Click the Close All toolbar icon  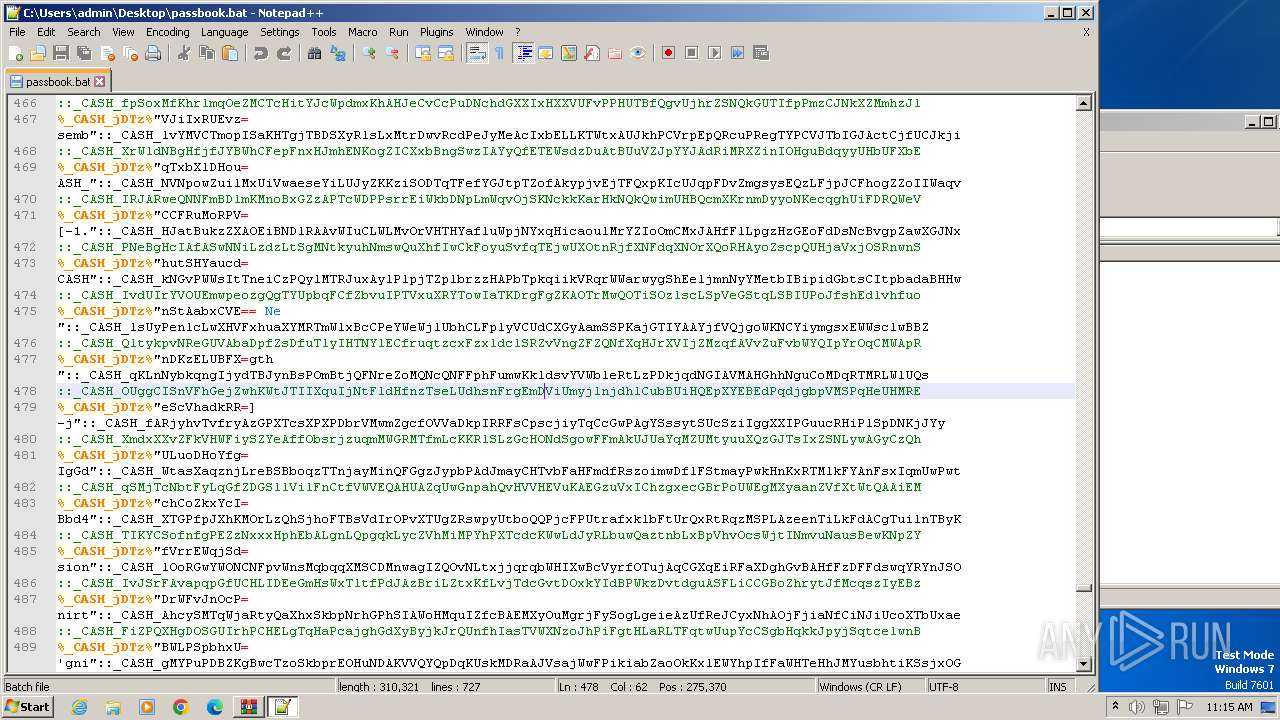coord(130,53)
